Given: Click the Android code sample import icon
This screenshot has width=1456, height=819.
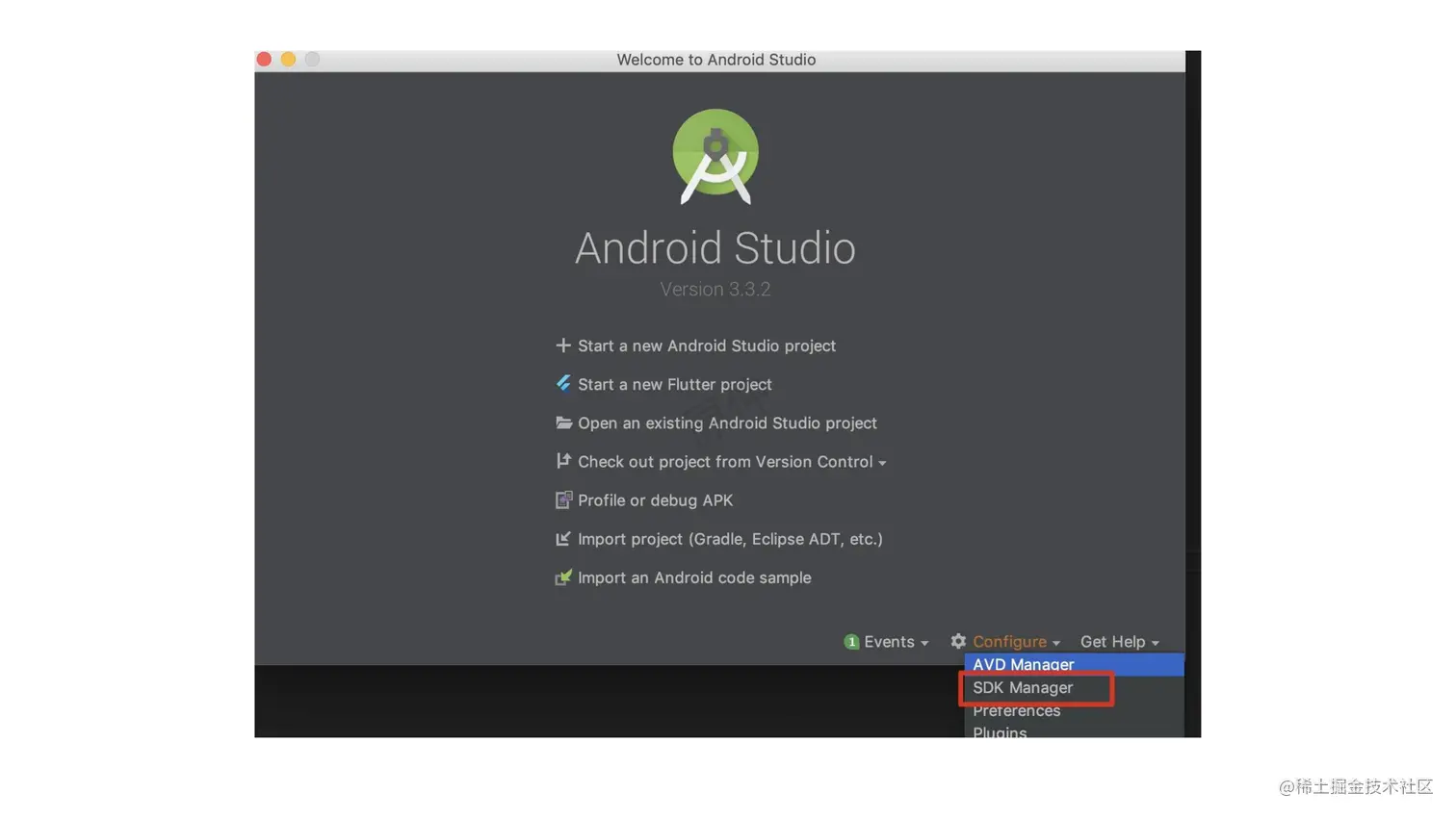Looking at the screenshot, I should pyautogui.click(x=563, y=577).
